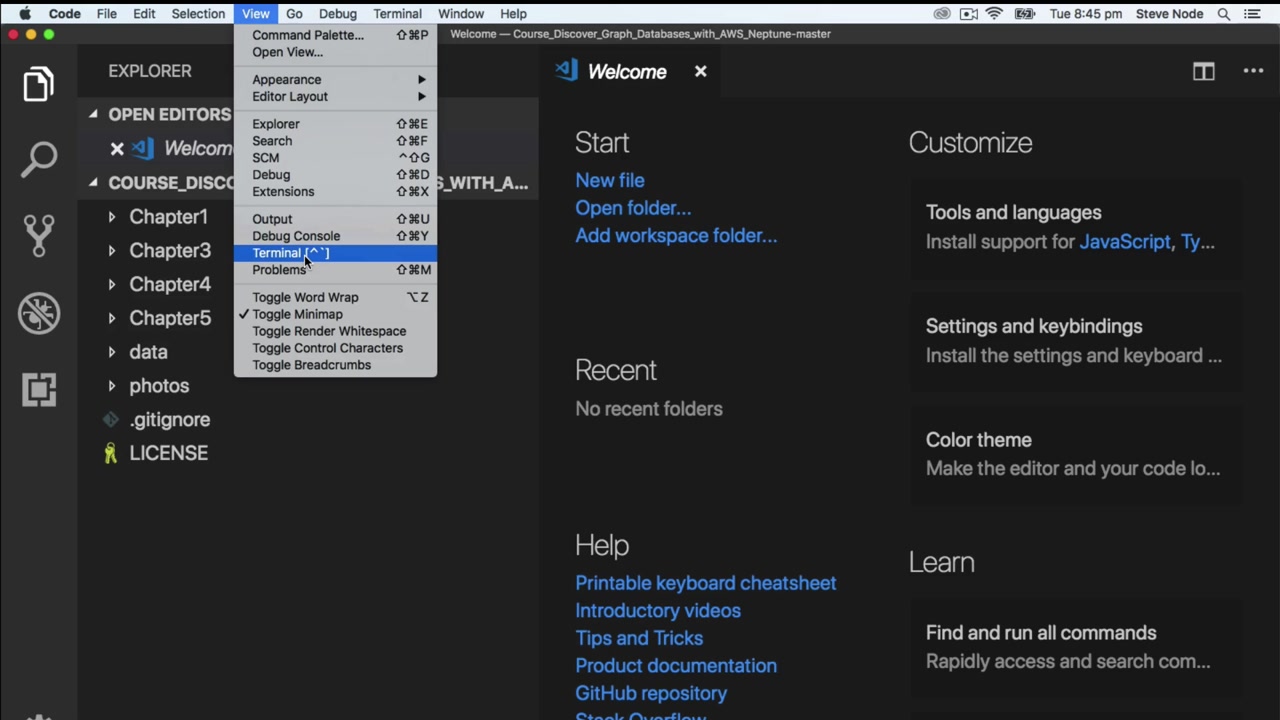1280x720 pixels.
Task: Open the GitHub repository link
Action: (651, 693)
